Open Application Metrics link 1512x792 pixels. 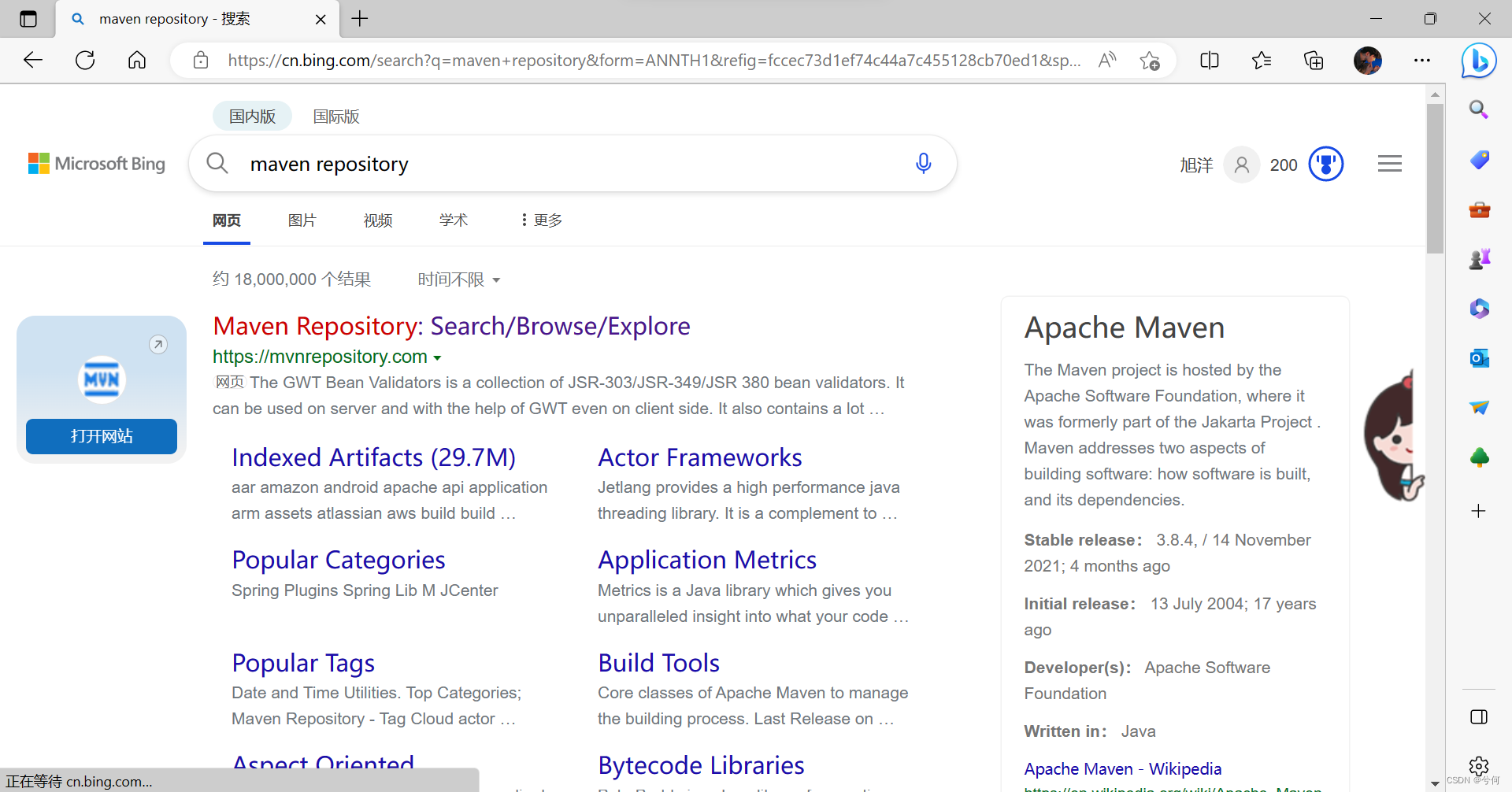707,560
